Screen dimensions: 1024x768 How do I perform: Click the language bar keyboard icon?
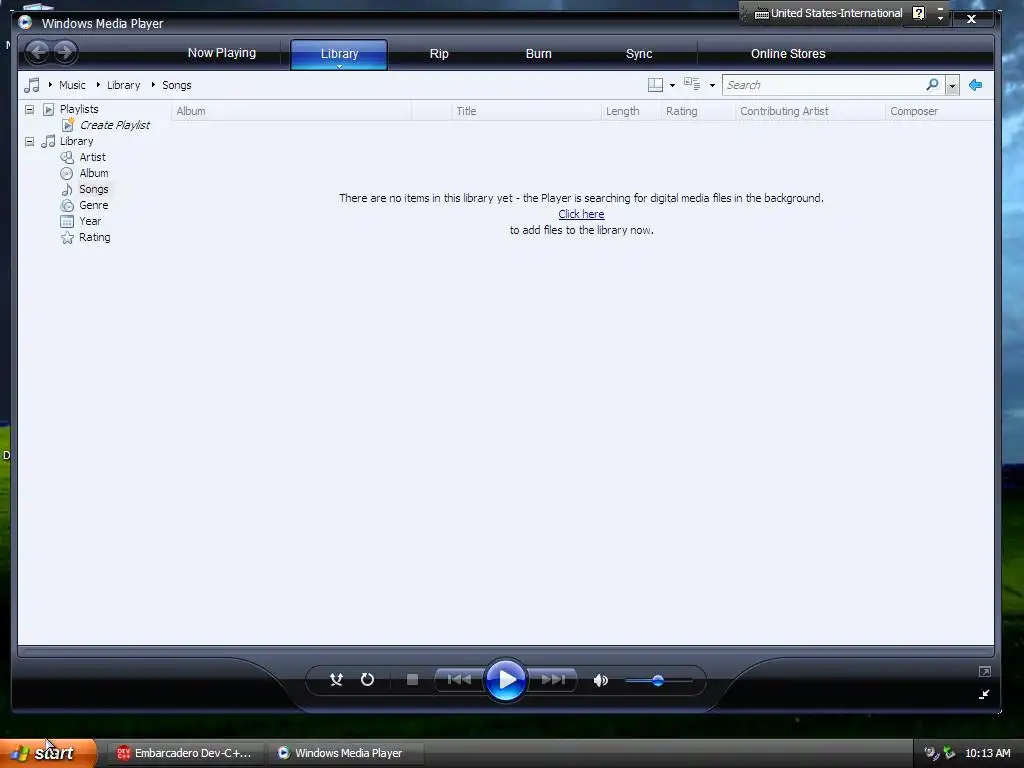tap(761, 13)
